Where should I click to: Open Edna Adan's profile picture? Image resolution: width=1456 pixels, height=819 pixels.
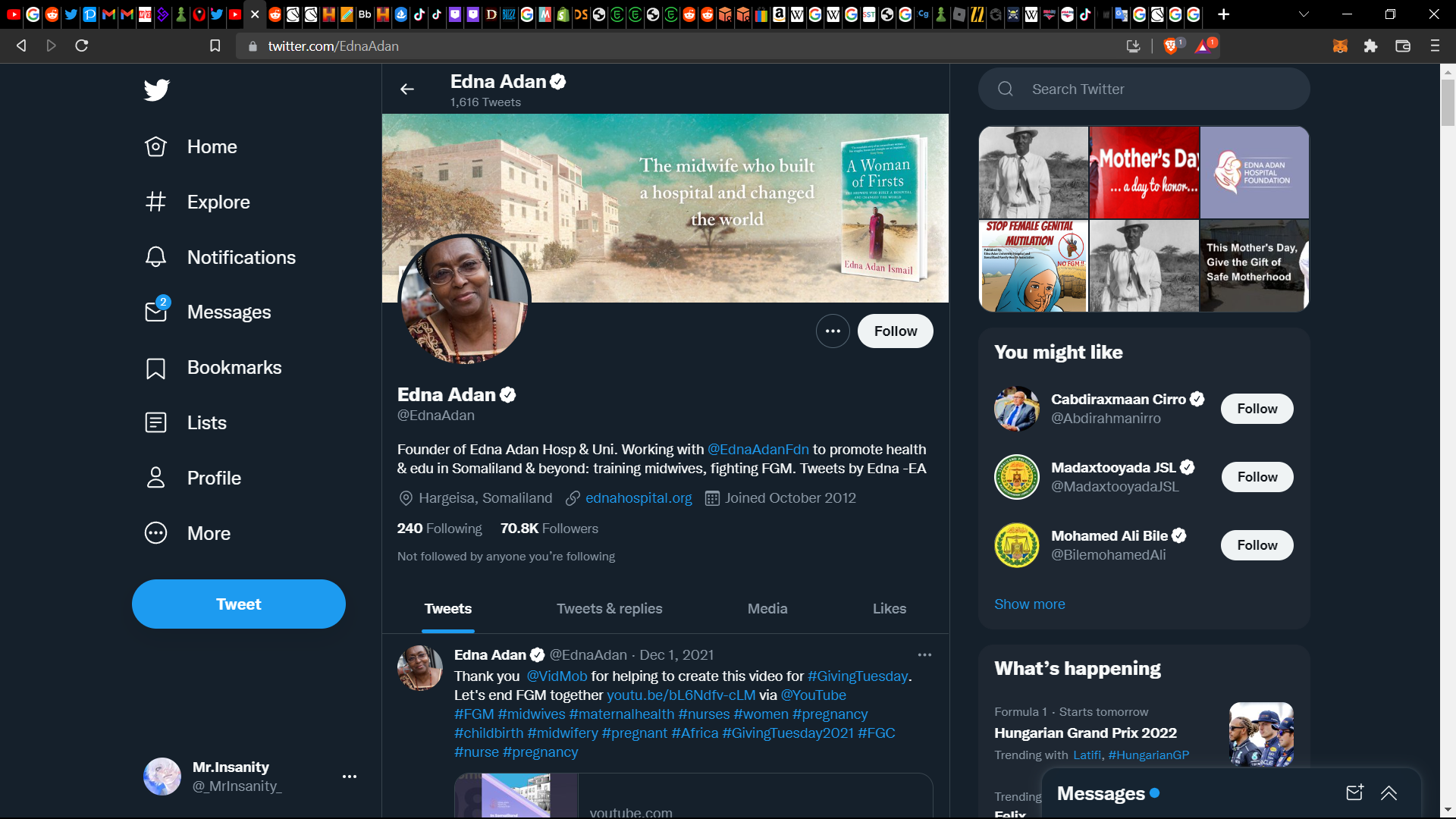(464, 300)
